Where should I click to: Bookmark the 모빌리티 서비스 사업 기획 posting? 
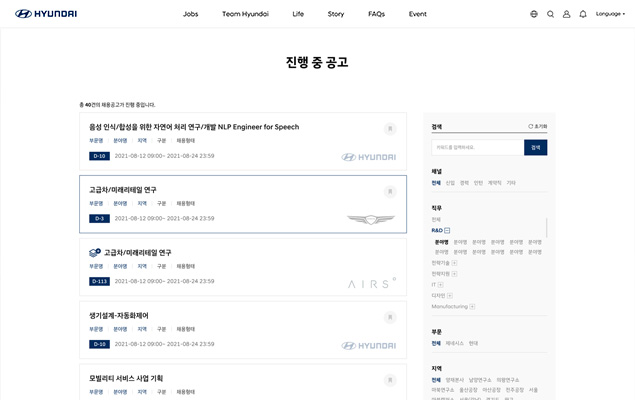[x=390, y=380]
